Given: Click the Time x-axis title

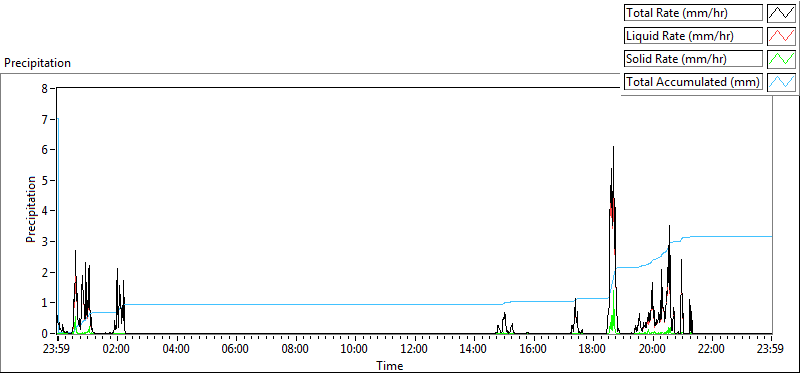Looking at the screenshot, I should tap(389, 365).
